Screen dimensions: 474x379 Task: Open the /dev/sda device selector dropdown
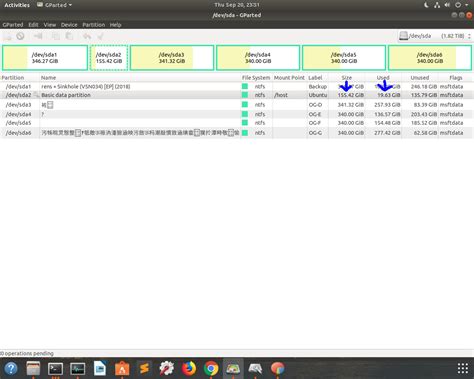tap(435, 36)
